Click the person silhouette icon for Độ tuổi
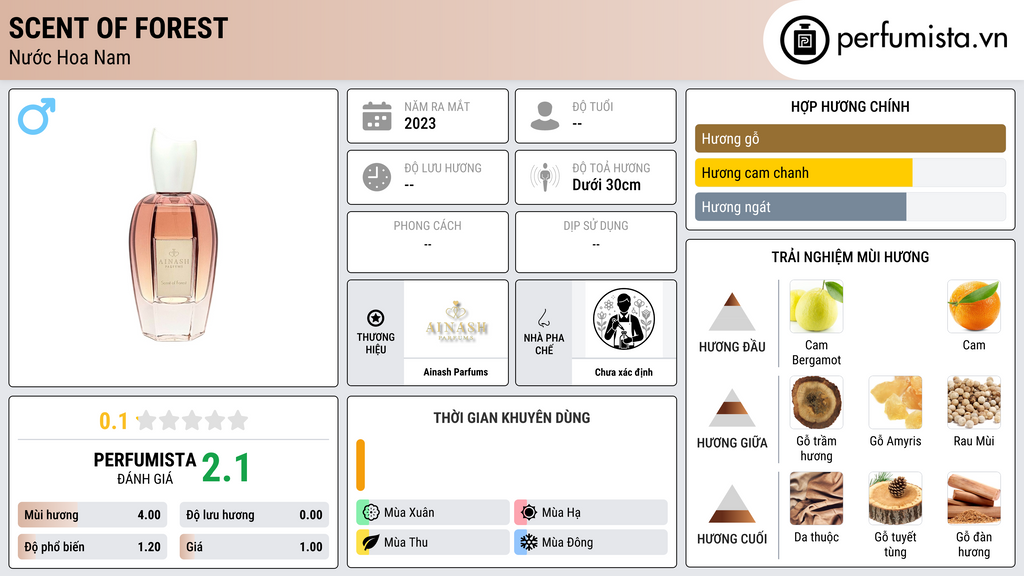The height and width of the screenshot is (576, 1024). (x=545, y=116)
